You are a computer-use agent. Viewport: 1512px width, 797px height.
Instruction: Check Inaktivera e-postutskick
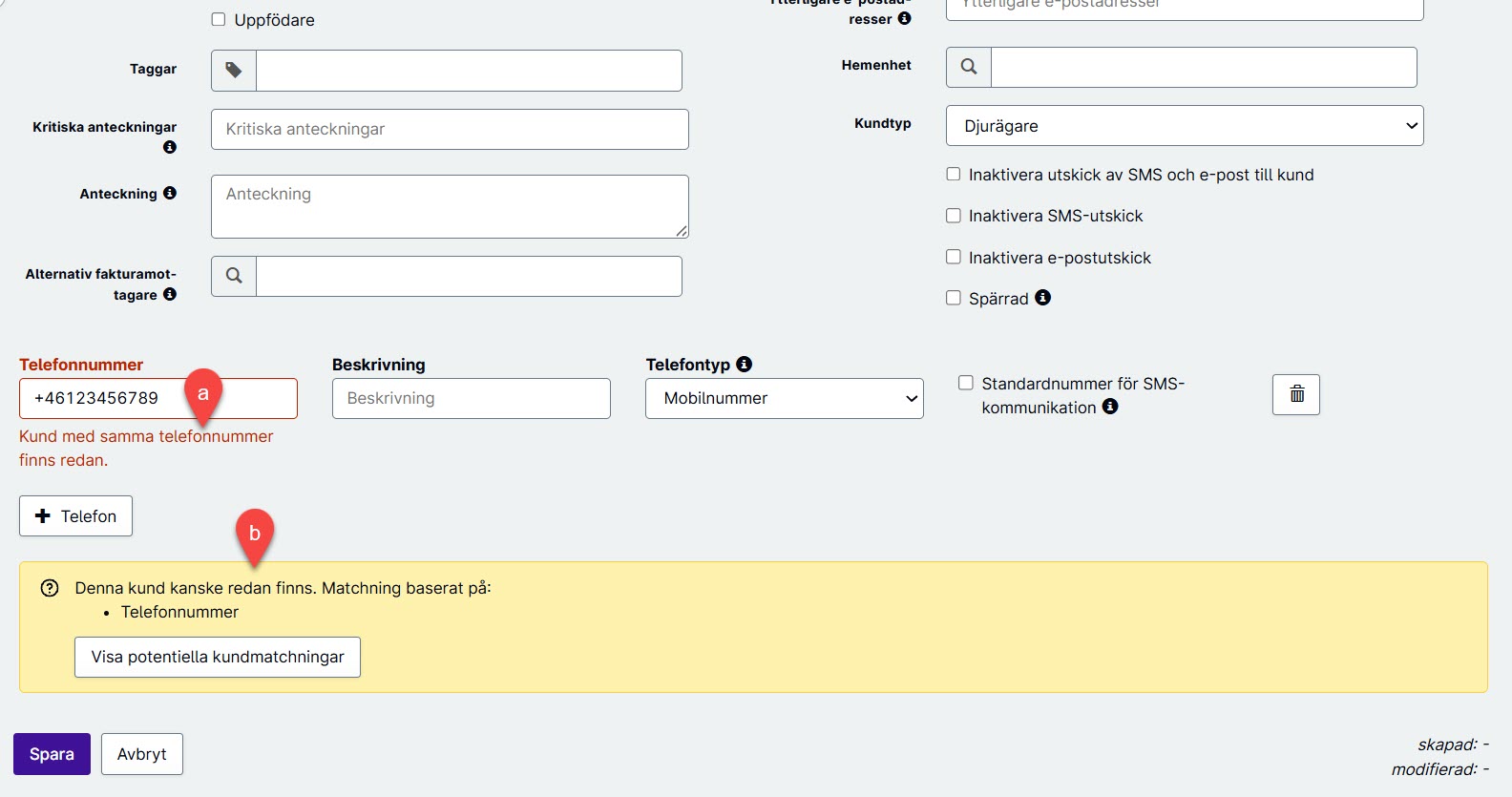coord(954,257)
